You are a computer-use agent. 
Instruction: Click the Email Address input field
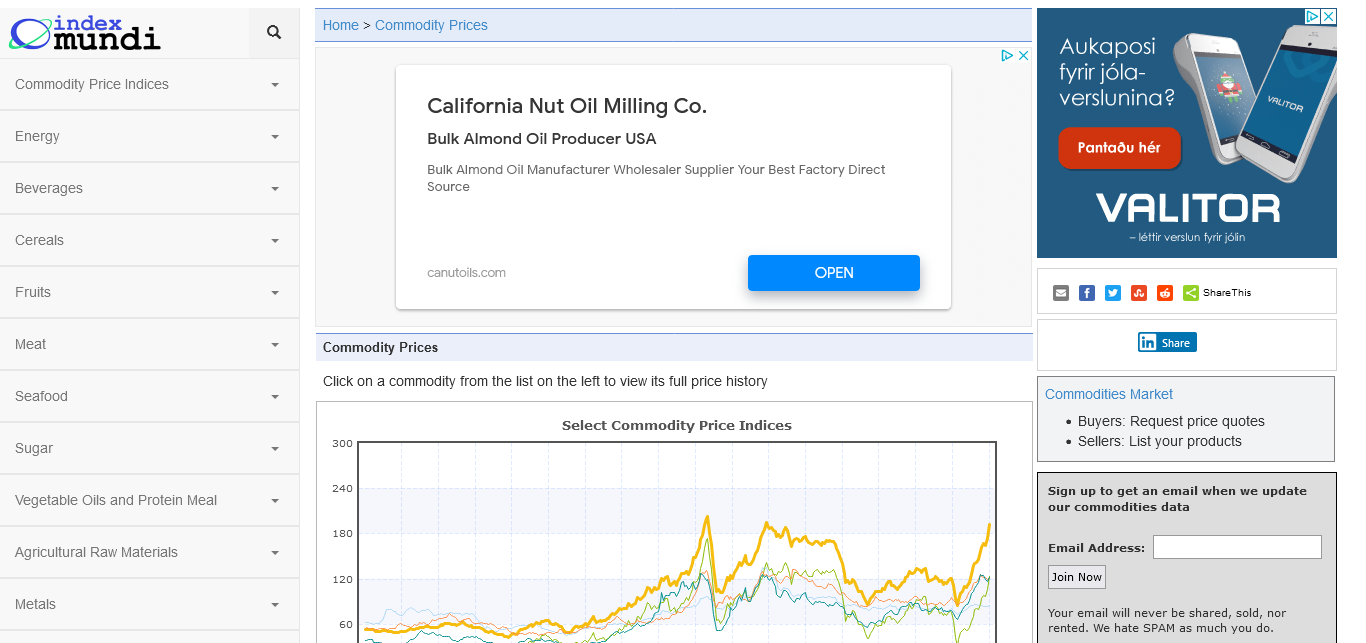tap(1237, 547)
